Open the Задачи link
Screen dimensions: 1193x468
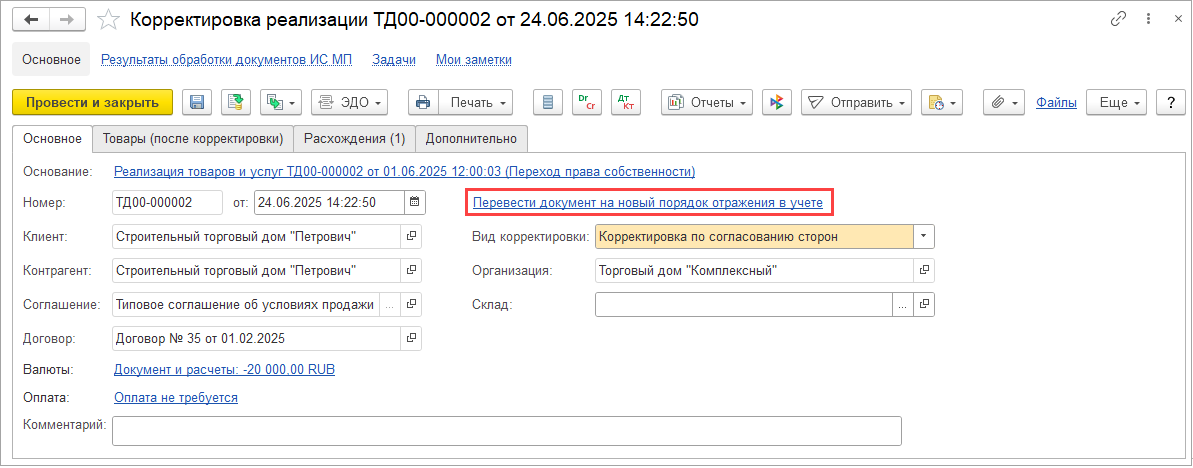393,59
